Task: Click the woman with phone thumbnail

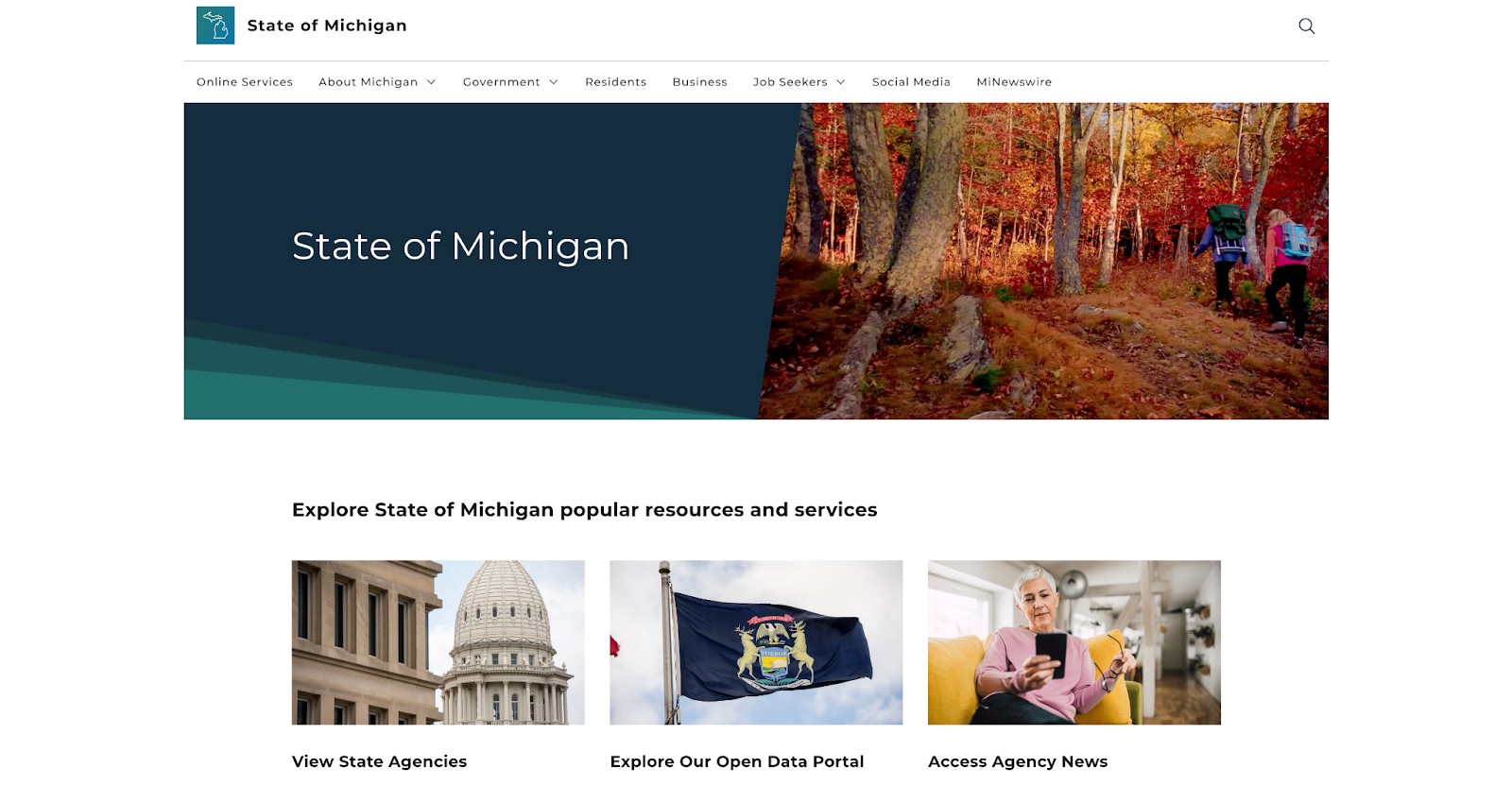Action: tap(1074, 642)
